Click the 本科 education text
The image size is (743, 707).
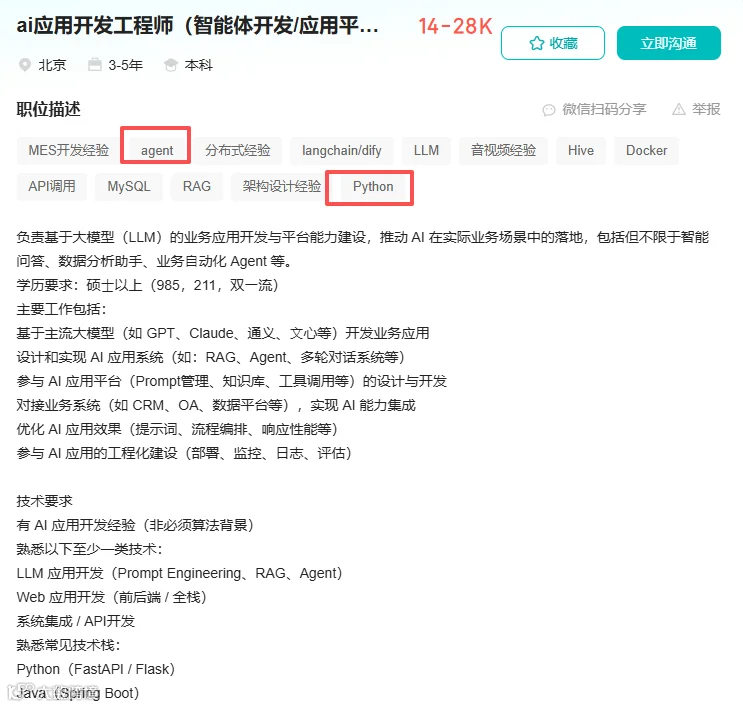tap(199, 65)
